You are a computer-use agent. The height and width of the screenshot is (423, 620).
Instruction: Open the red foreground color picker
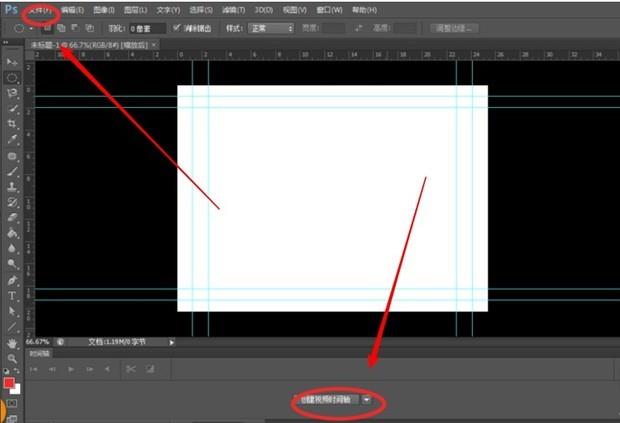(x=9, y=383)
